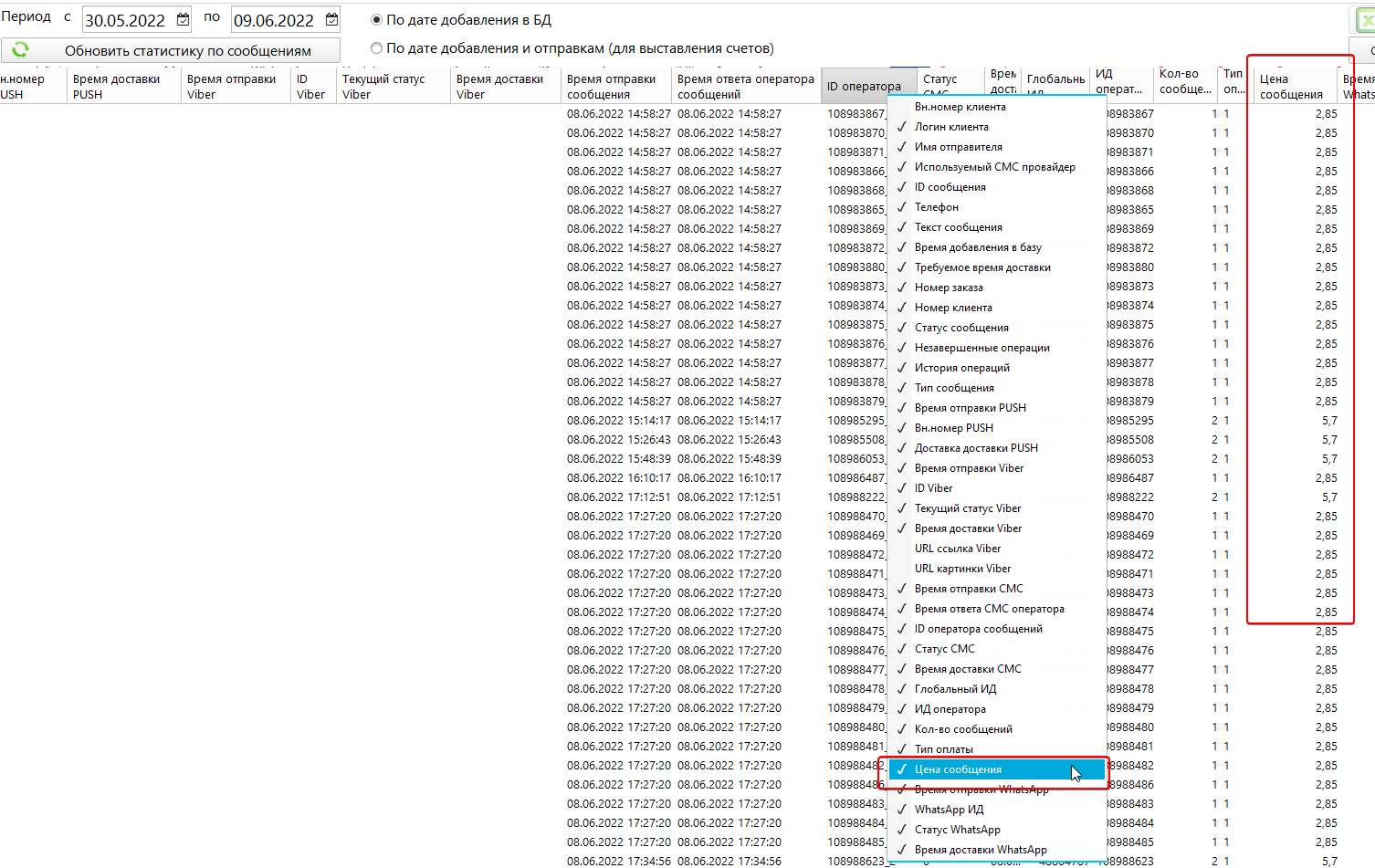Click the 'ID оператора' column header
This screenshot has width=1375, height=868.
863,87
